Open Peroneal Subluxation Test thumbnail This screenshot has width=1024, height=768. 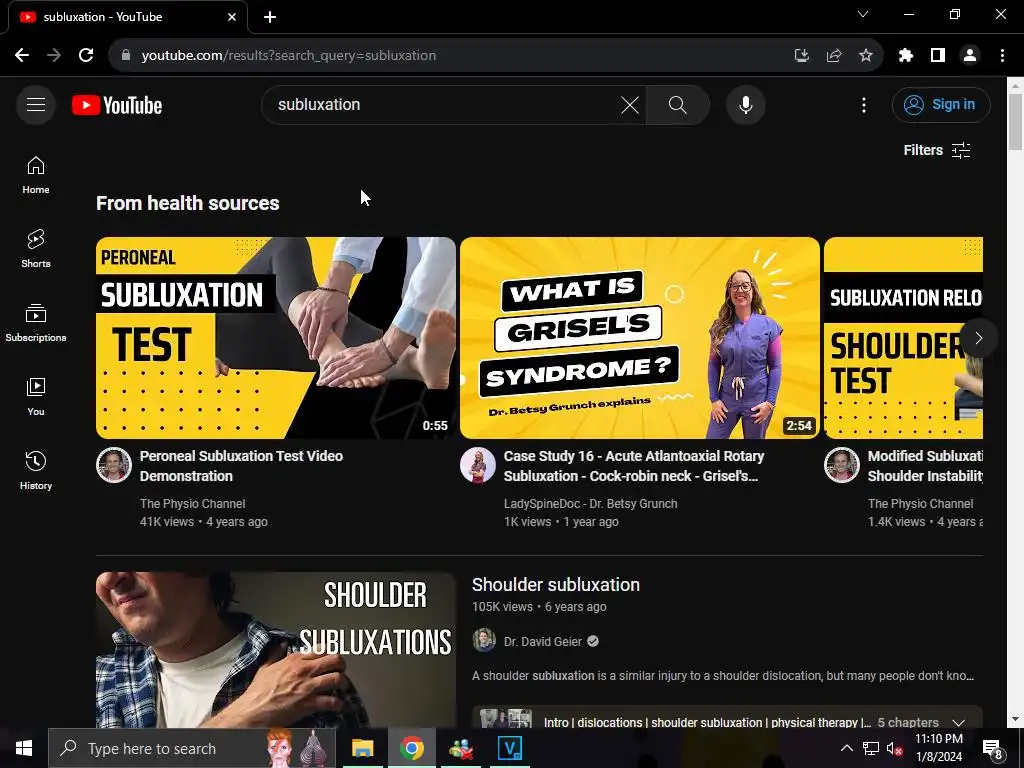coord(276,338)
